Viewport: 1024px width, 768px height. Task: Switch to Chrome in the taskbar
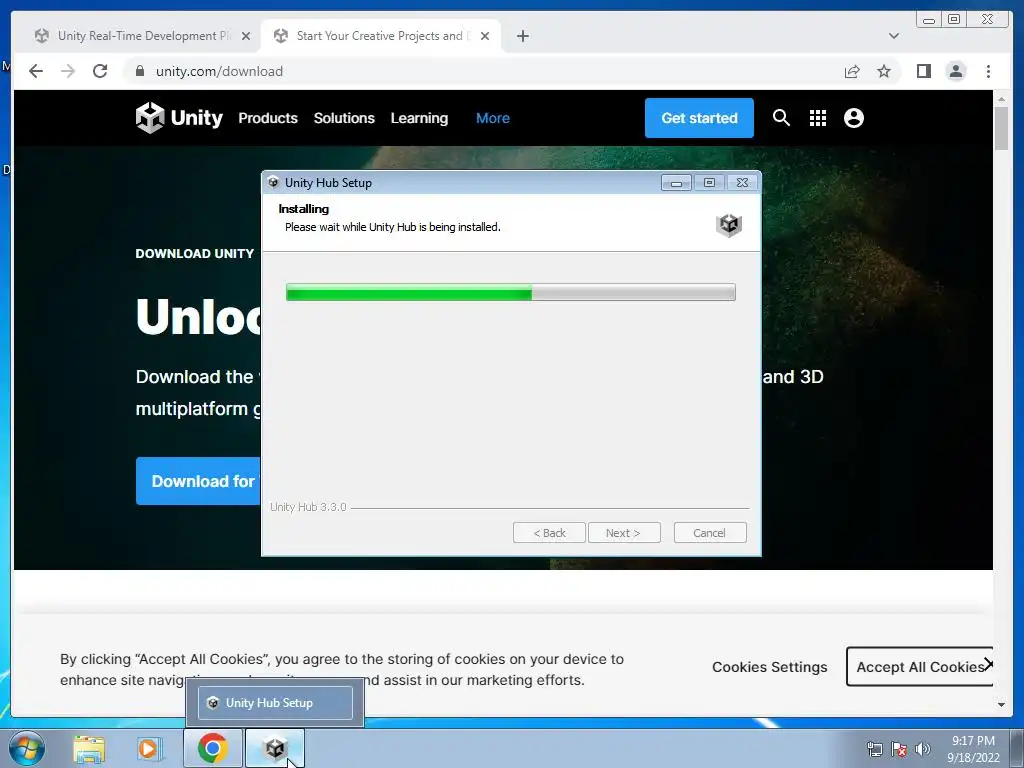point(212,748)
